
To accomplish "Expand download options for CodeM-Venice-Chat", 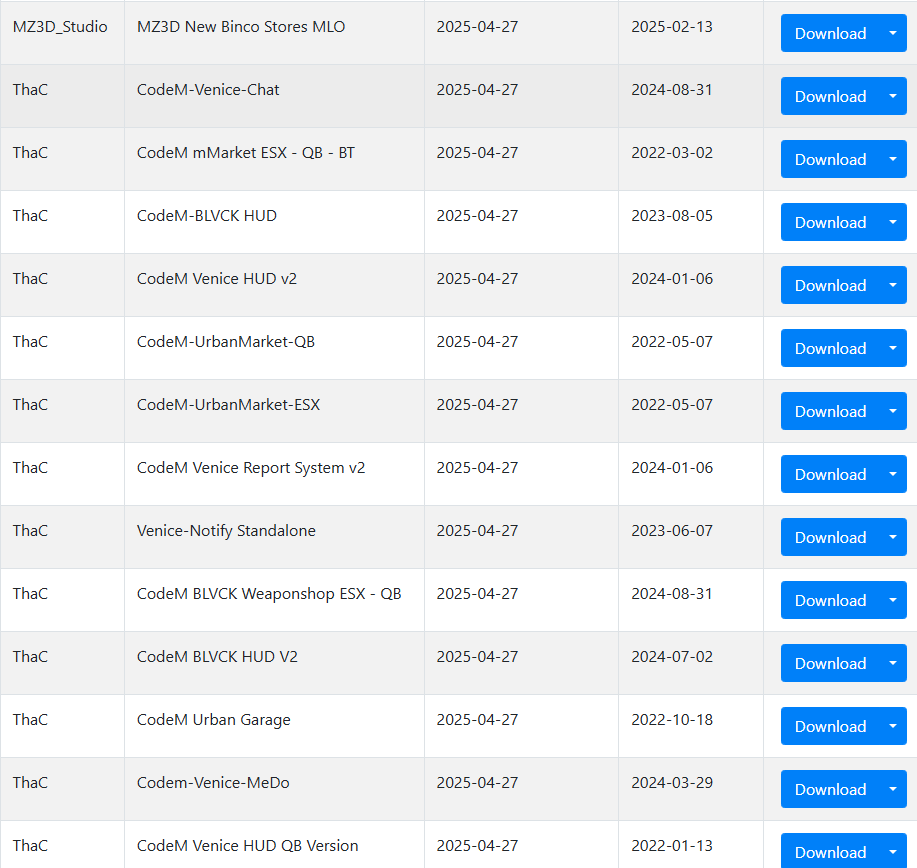I will coord(893,97).
